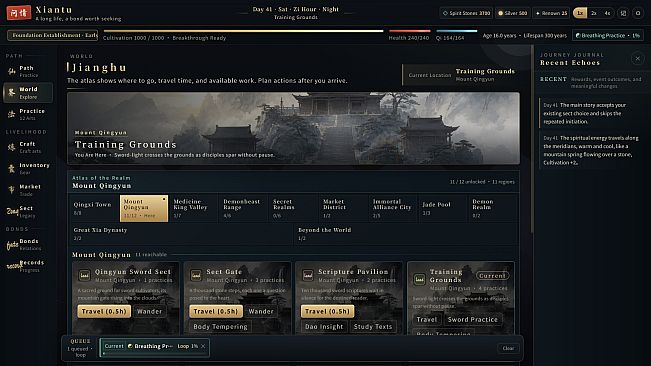Wander at Qingyun Sword Sect

149,311
